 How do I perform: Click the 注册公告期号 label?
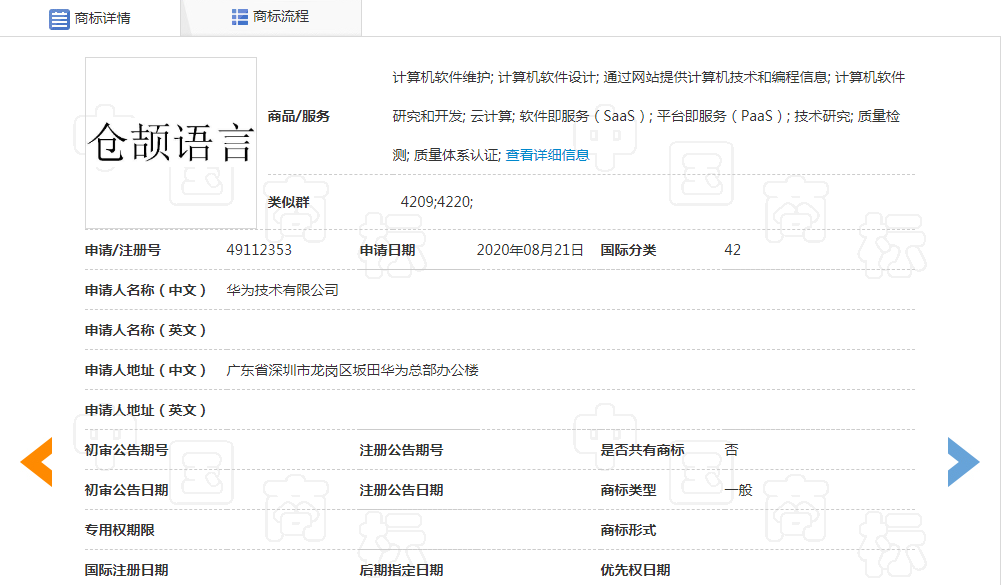(401, 450)
